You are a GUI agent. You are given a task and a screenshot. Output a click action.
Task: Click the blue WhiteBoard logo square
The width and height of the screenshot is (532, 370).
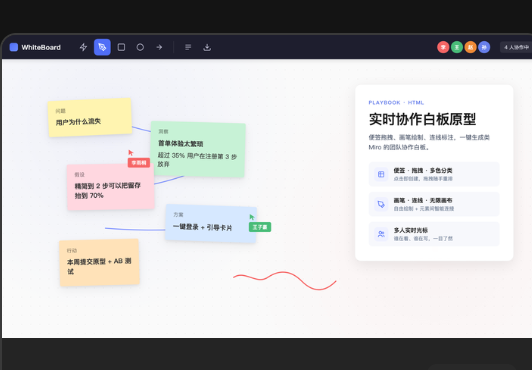coord(14,47)
